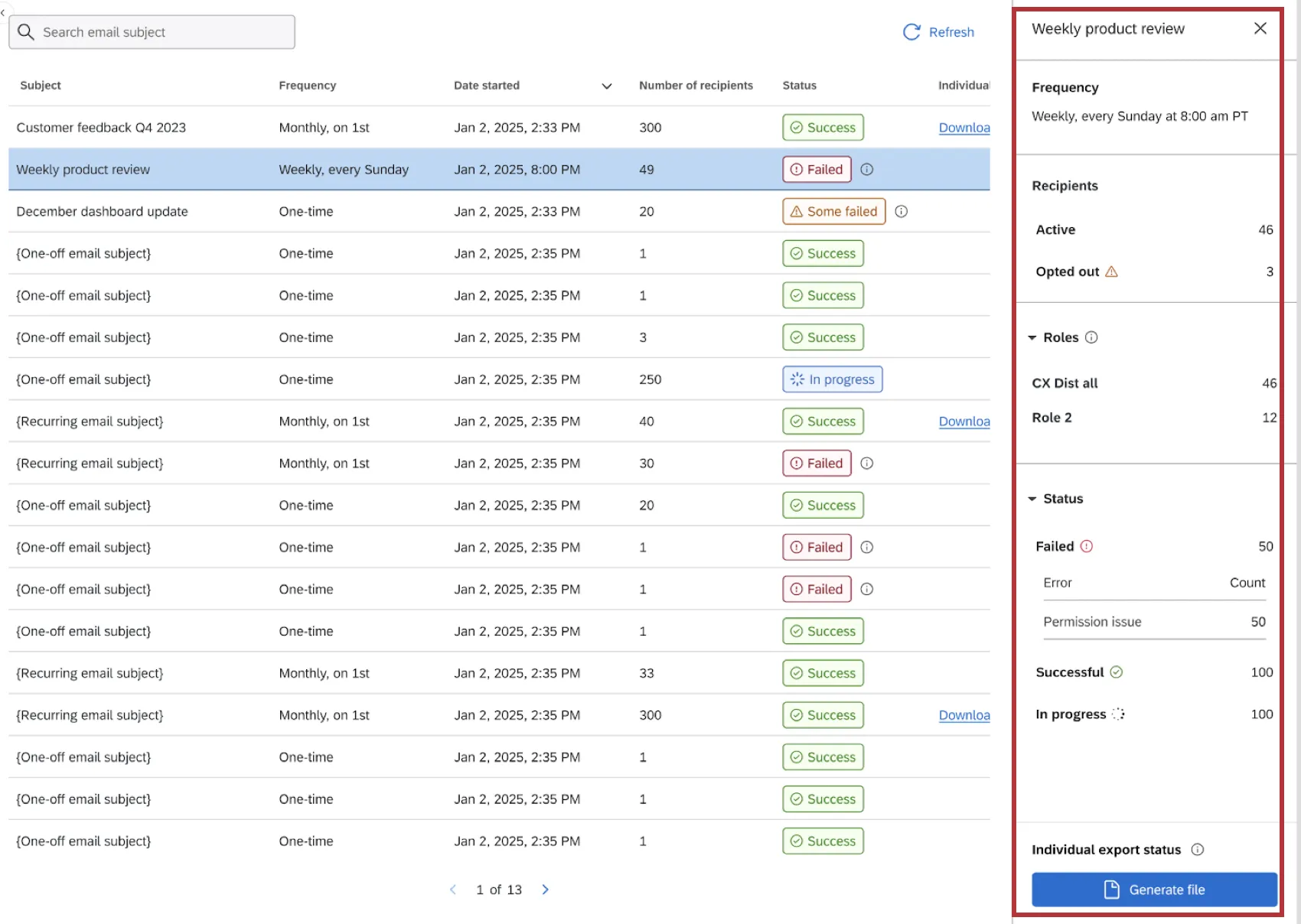Click the Subject column header
The image size is (1301, 924).
[40, 86]
